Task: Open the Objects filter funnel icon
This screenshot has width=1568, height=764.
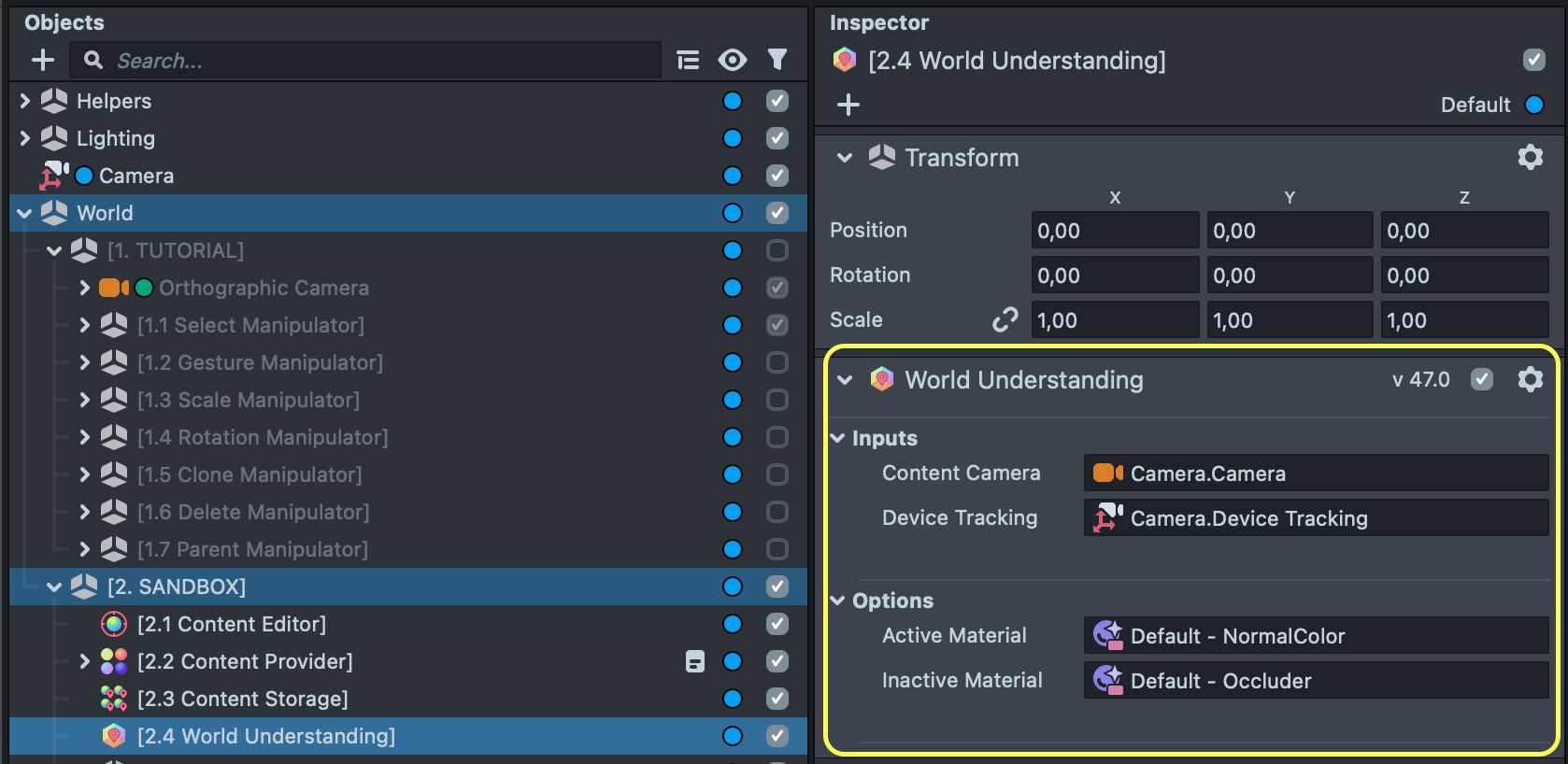Action: coord(777,61)
